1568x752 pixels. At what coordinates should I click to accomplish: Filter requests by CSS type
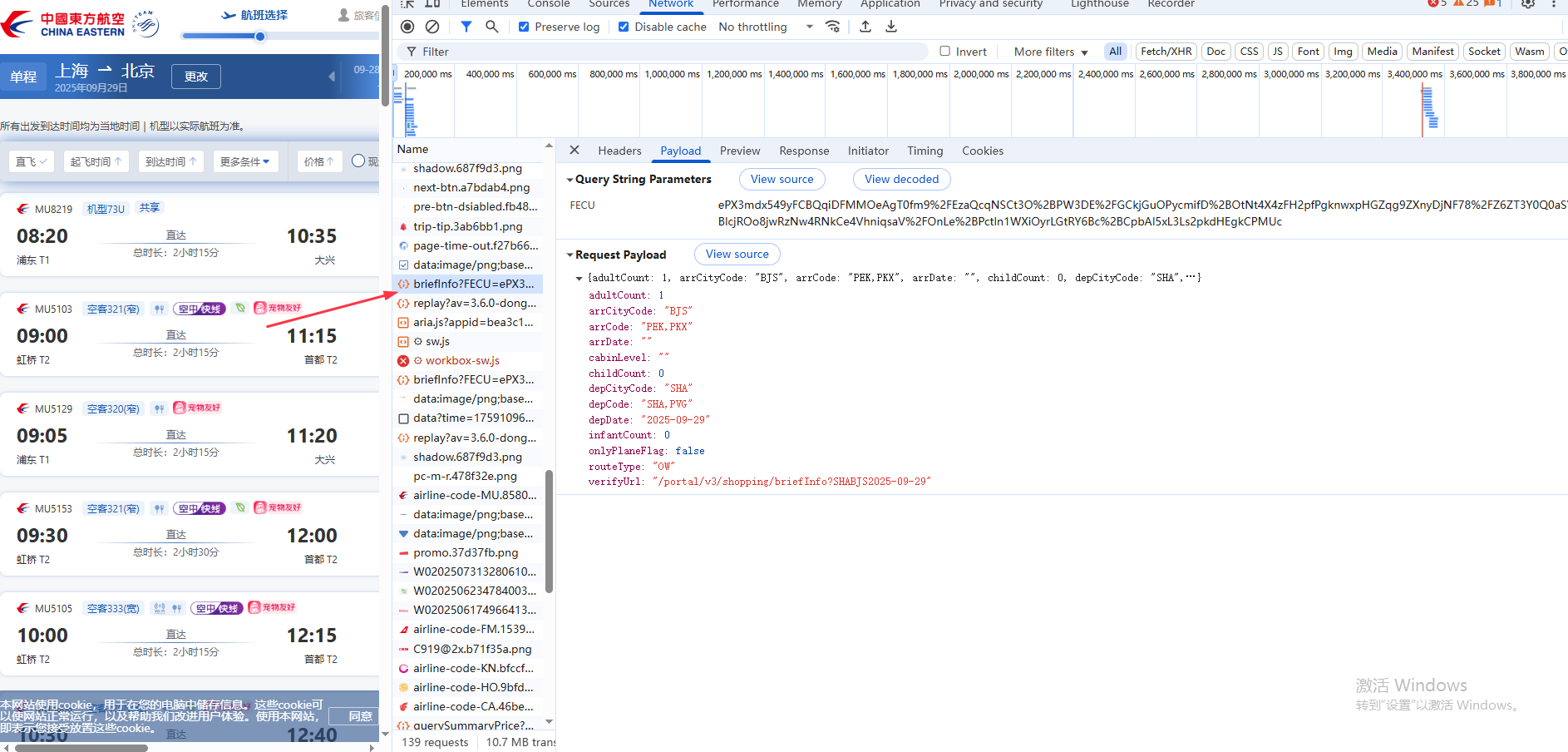pos(1249,52)
